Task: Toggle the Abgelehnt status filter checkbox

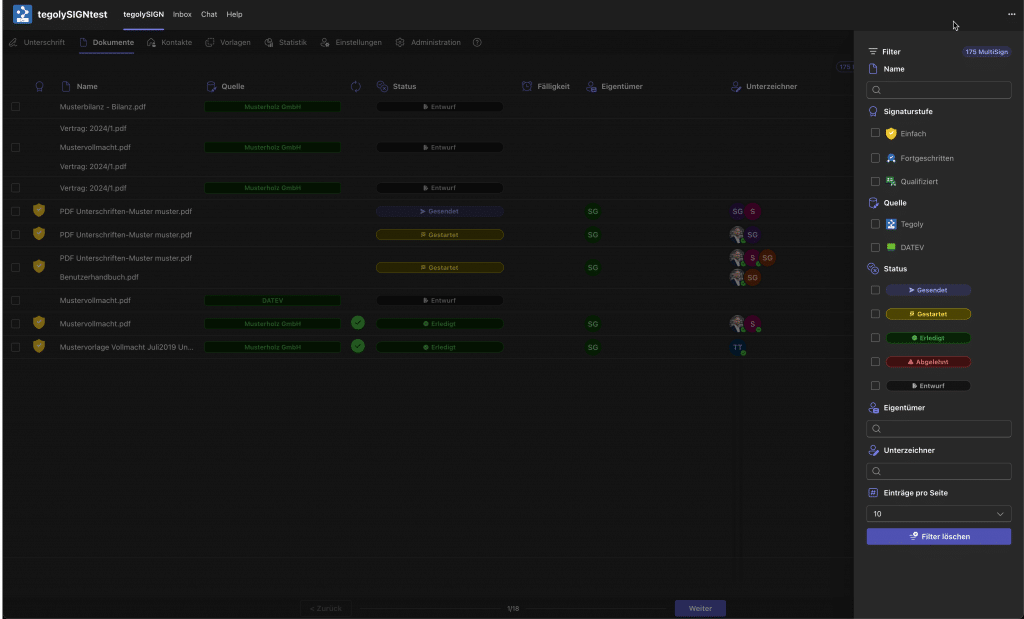Action: [875, 362]
